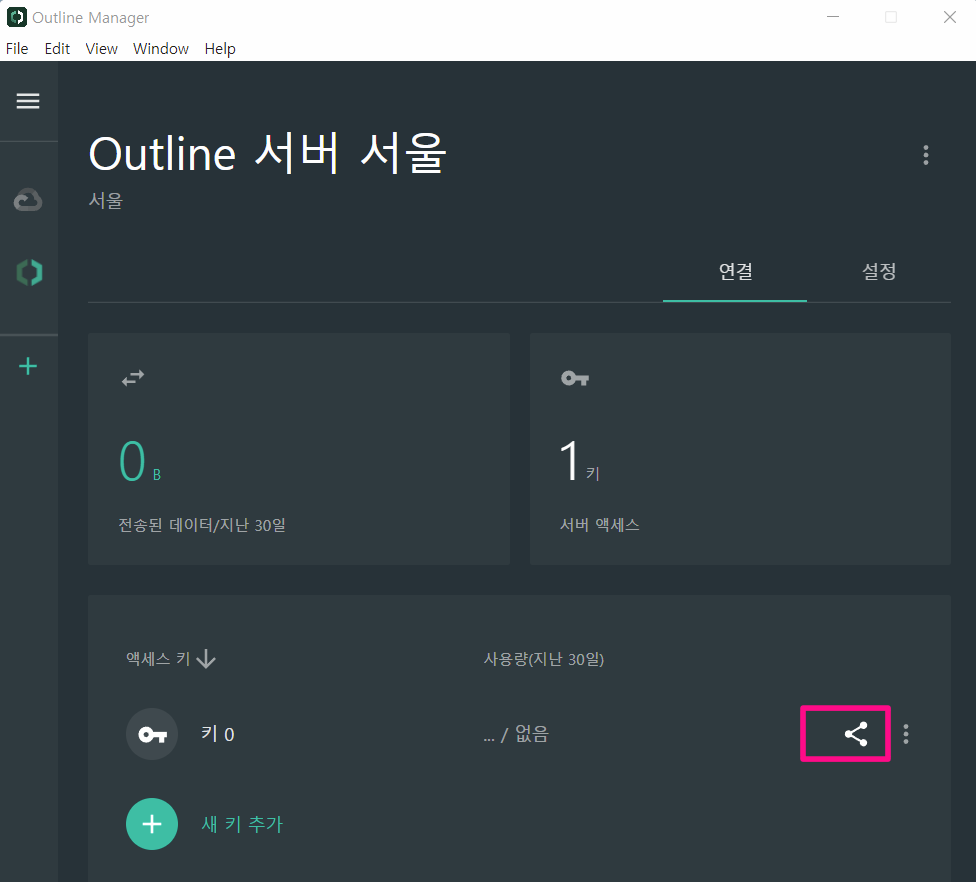Rename key by clicking 키 0 name
Image resolution: width=976 pixels, height=882 pixels.
[218, 734]
